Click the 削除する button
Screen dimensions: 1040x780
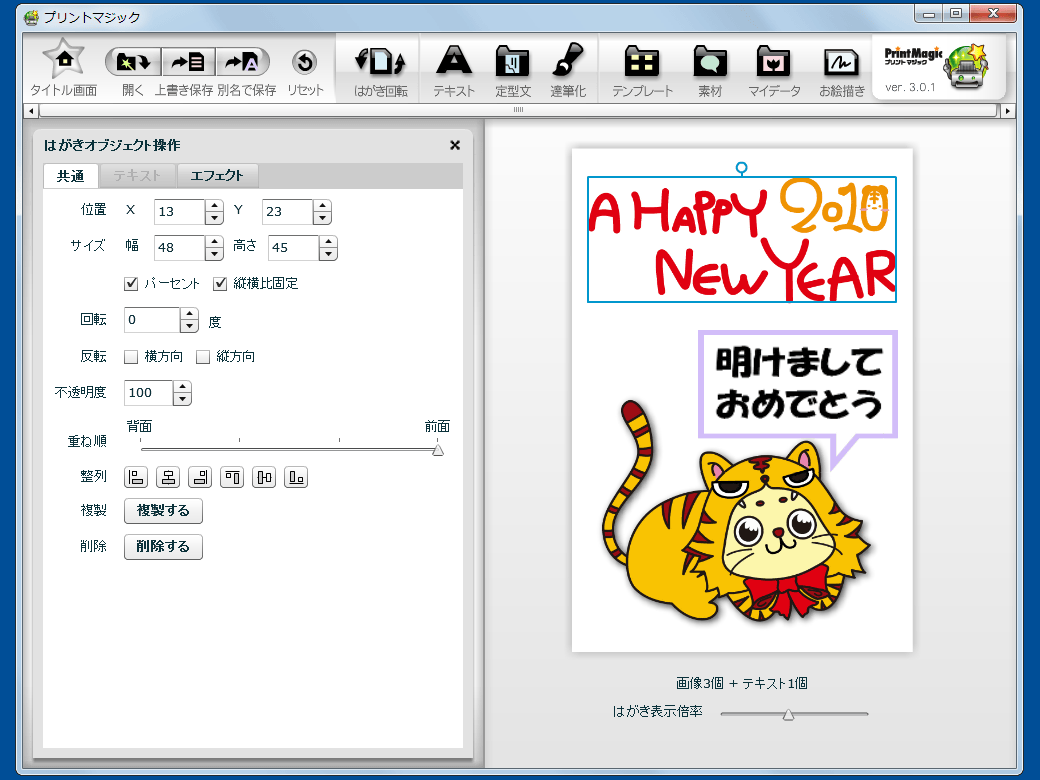pos(163,547)
